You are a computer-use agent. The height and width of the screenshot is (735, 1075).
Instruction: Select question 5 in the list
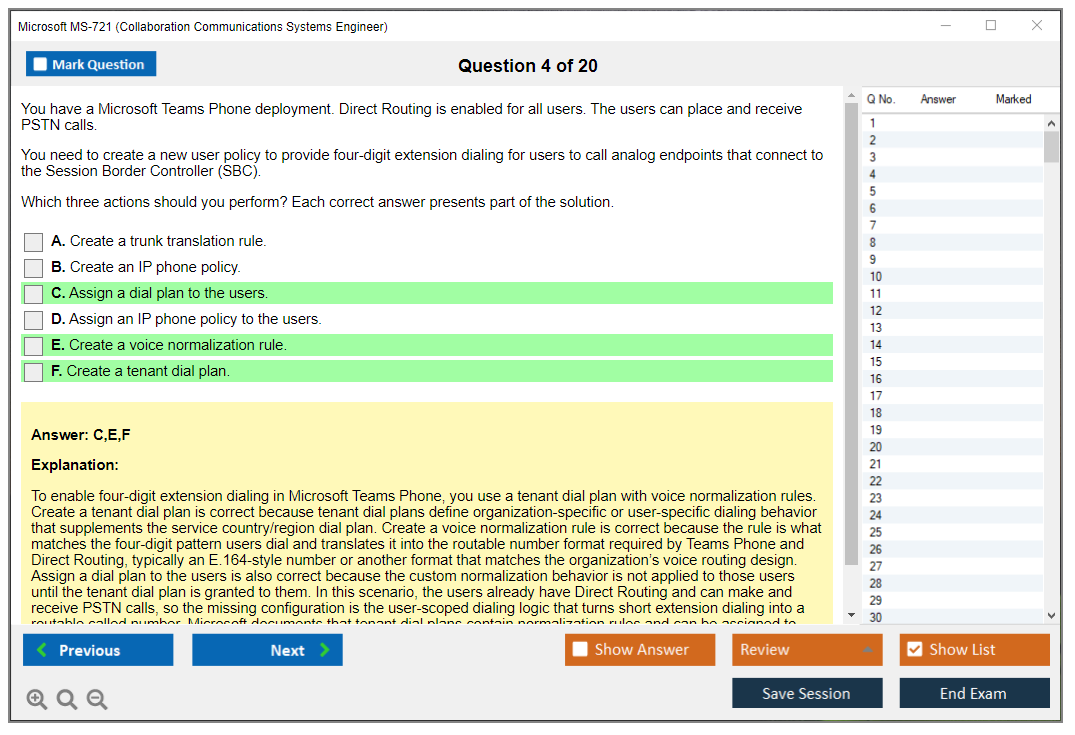953,191
